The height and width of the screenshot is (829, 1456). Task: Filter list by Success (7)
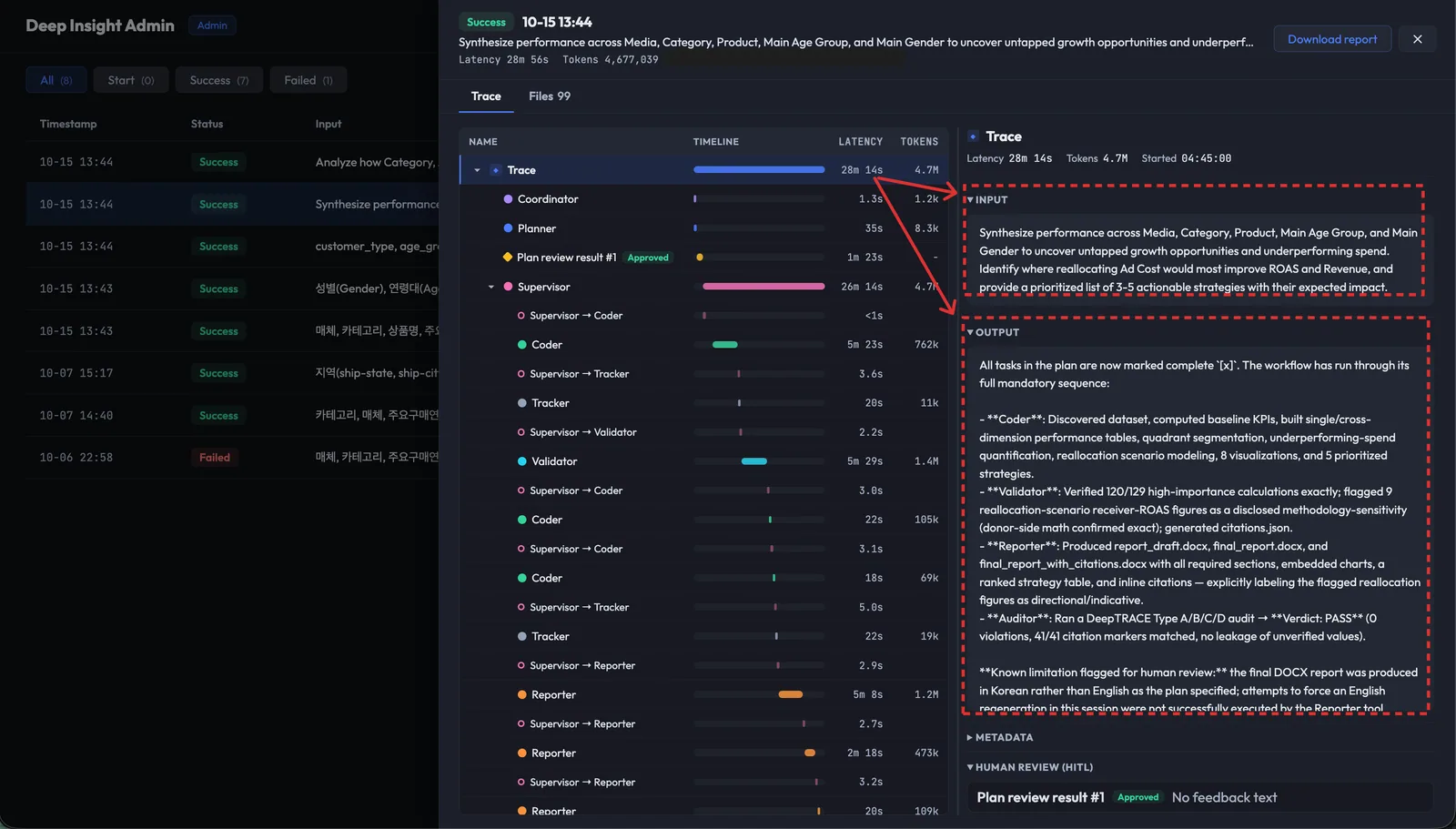coord(219,80)
